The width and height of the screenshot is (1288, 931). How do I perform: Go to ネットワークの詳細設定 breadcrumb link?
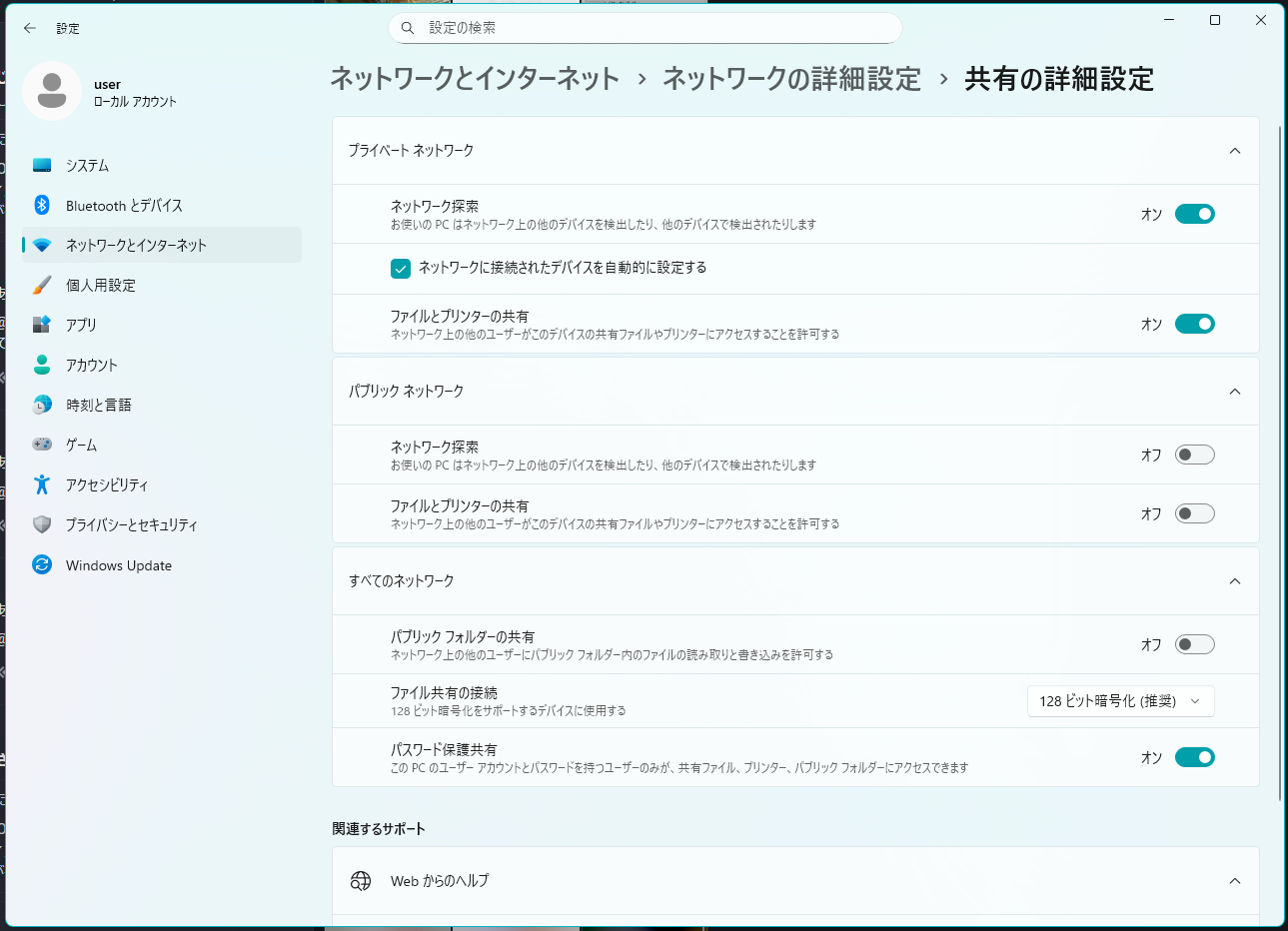pyautogui.click(x=791, y=79)
